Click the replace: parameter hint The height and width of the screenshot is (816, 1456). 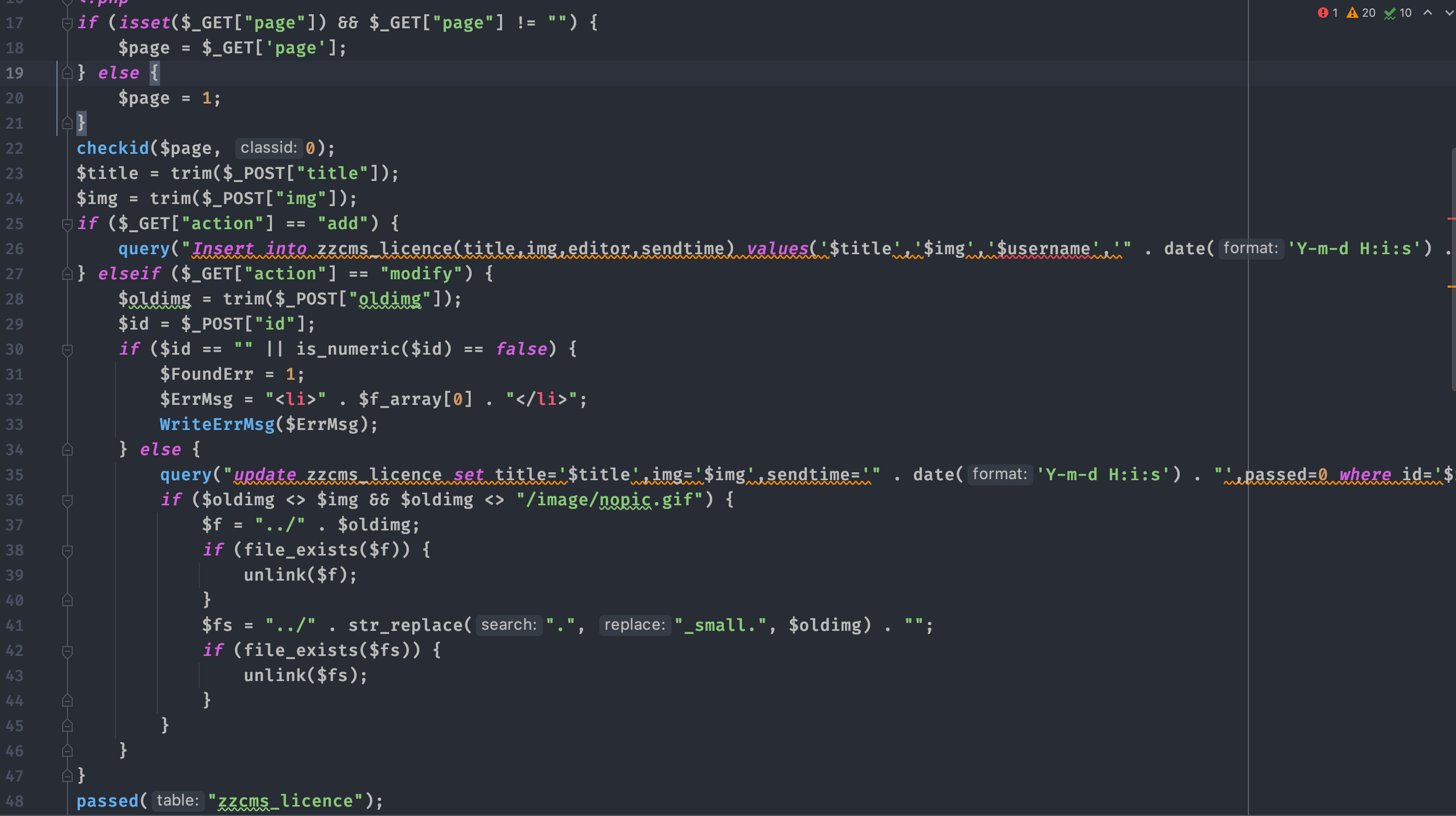coord(635,625)
